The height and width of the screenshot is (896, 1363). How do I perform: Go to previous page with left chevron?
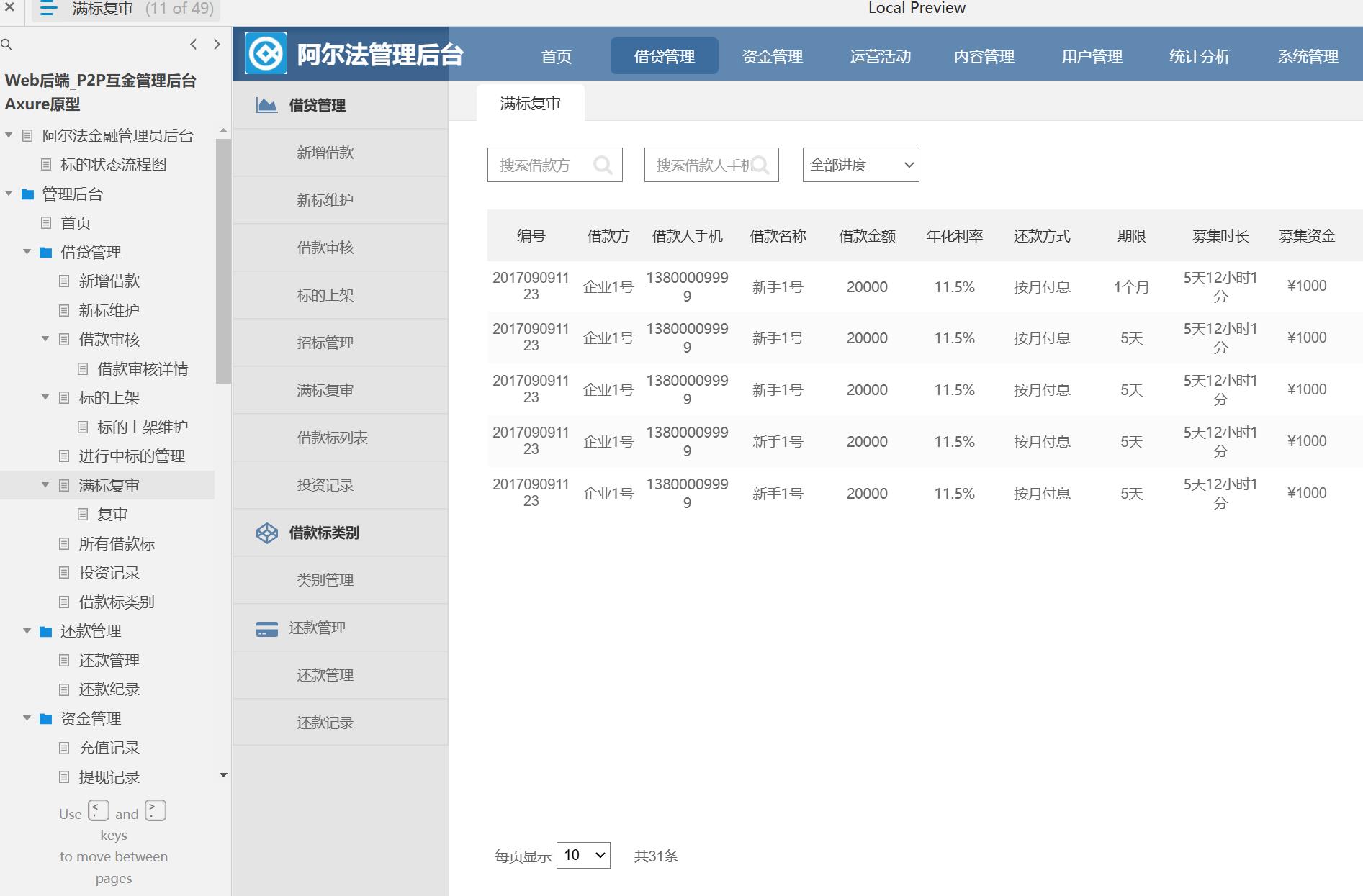pos(193,45)
